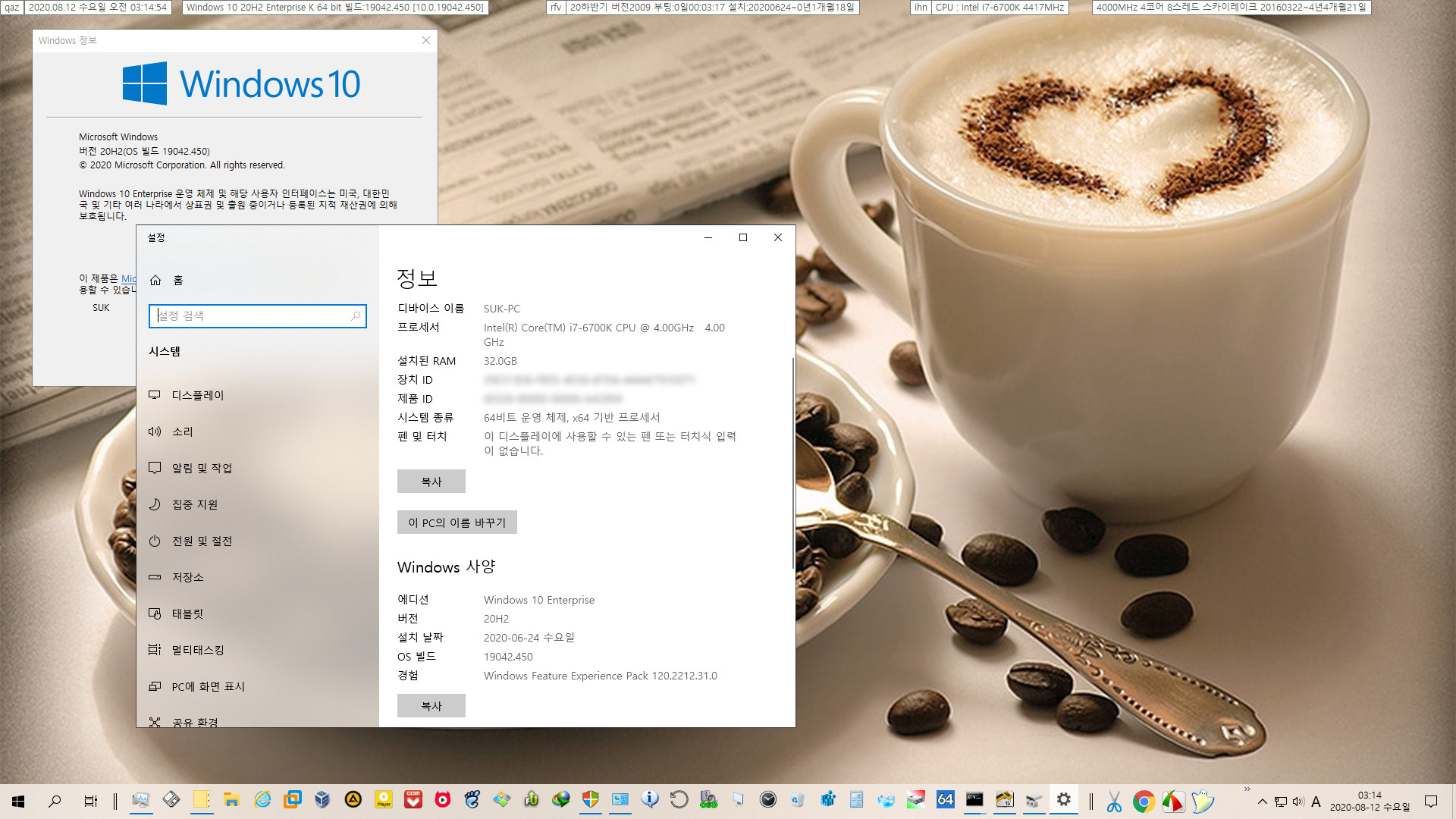
Task: Click Windows 10 Enterprise edition value
Action: tap(539, 601)
